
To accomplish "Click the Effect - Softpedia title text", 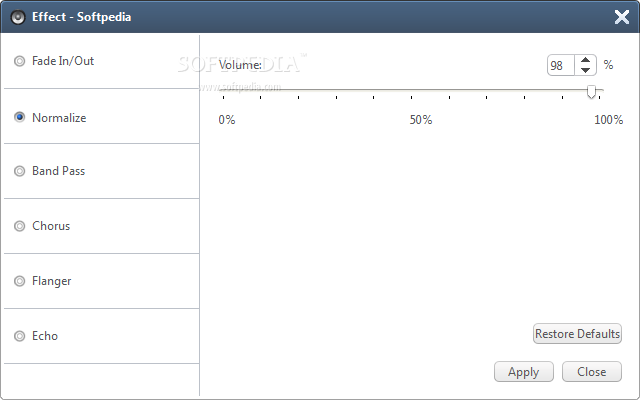I will coord(82,17).
